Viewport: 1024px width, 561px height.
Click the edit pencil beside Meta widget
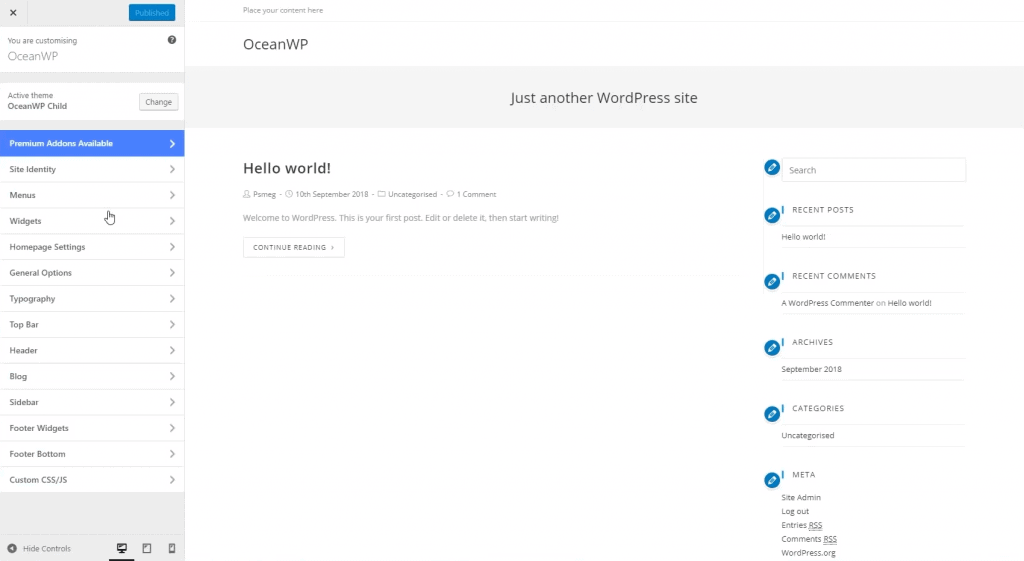click(x=771, y=480)
